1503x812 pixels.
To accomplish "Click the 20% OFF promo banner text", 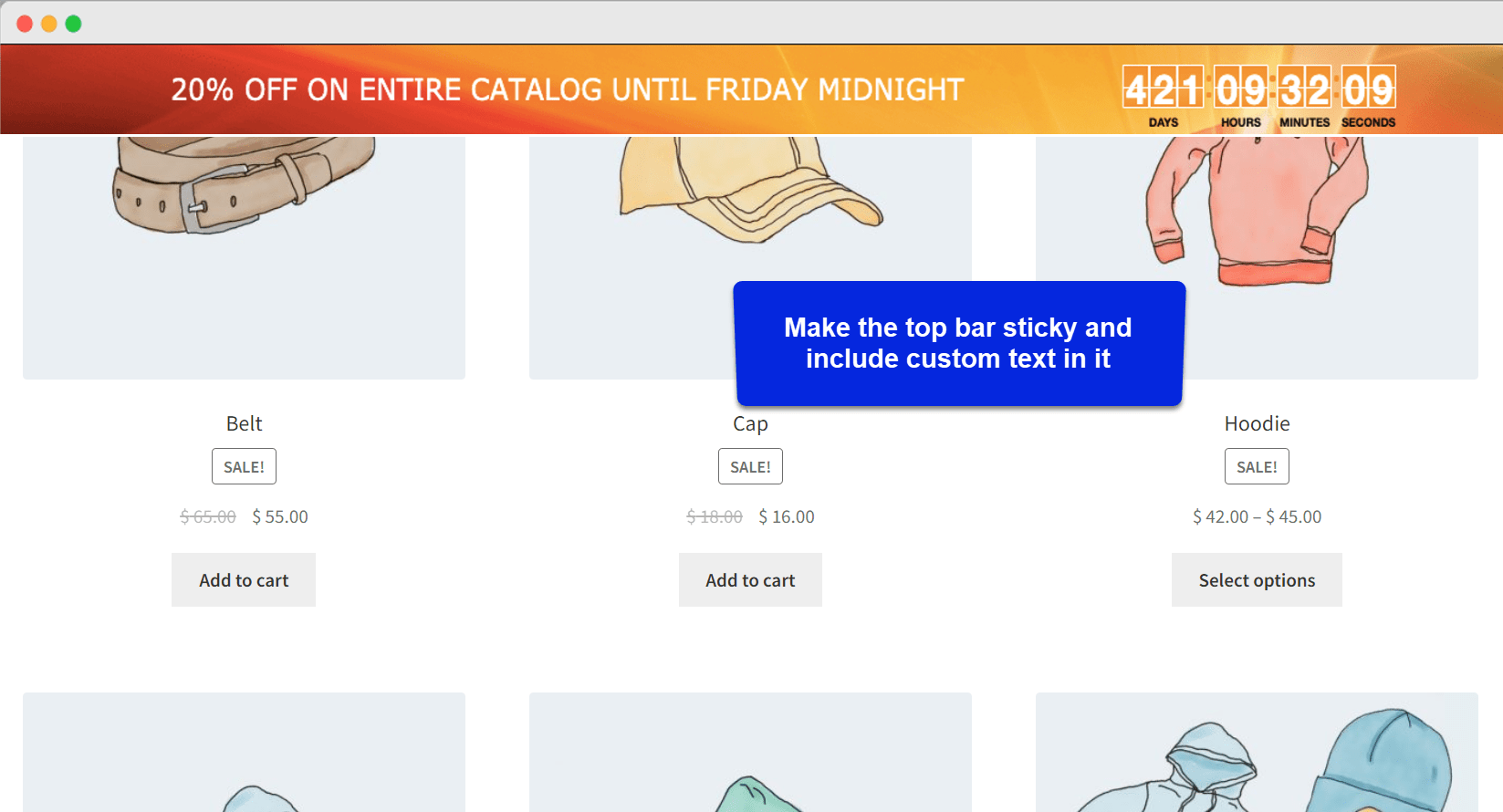I will [x=566, y=89].
